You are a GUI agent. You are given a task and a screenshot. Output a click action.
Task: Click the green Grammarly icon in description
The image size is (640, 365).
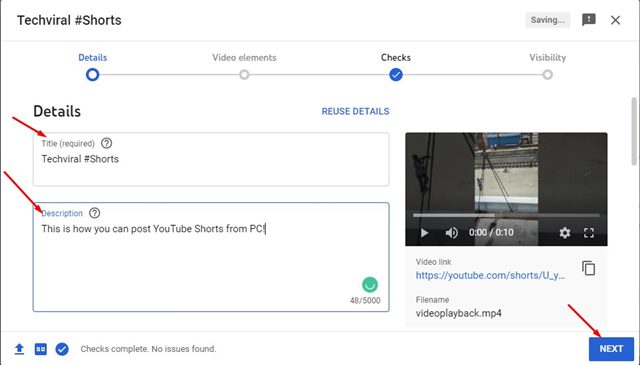pos(370,285)
